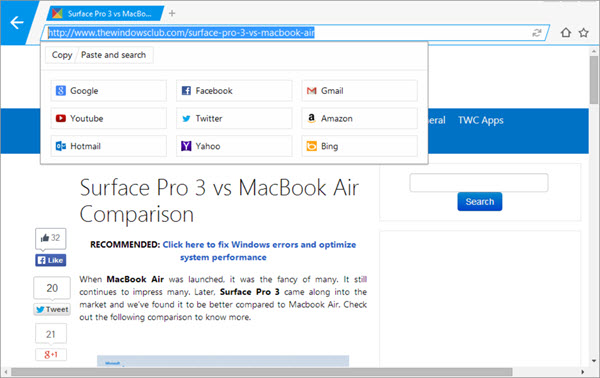The height and width of the screenshot is (378, 600).
Task: Open the Facebook shortcut tile
Action: (234, 91)
